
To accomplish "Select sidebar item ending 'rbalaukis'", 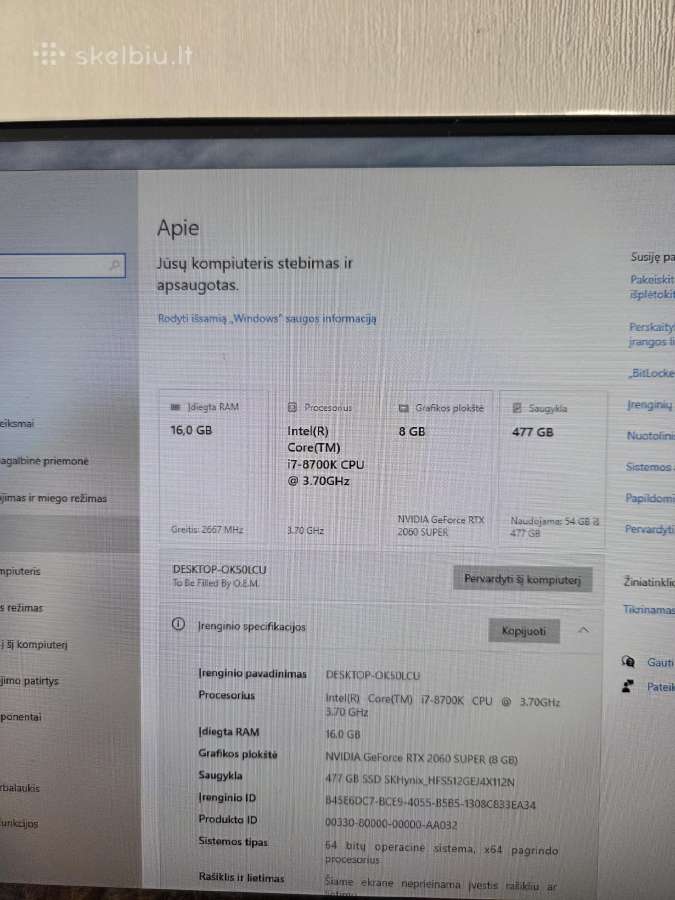I will coord(20,788).
